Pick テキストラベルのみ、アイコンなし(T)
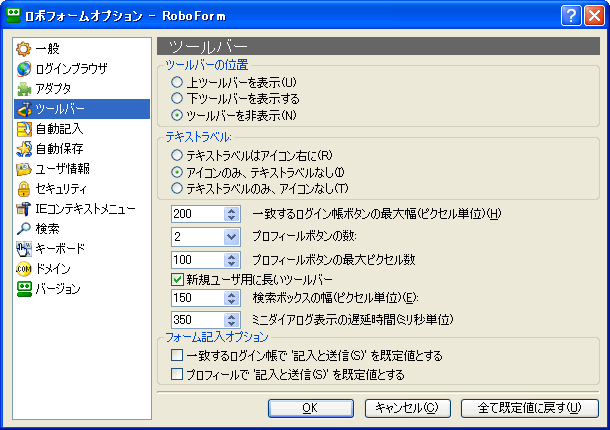 (x=177, y=188)
